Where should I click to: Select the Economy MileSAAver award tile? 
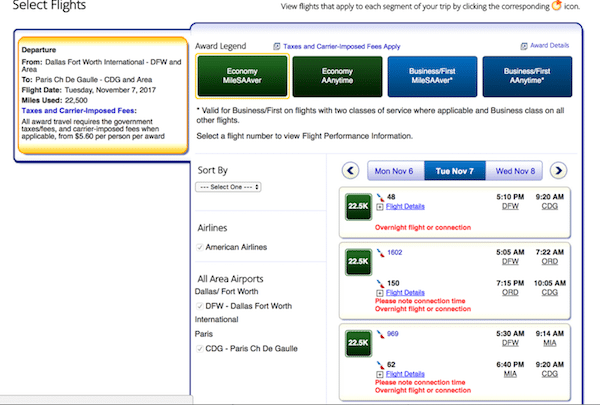[242, 76]
